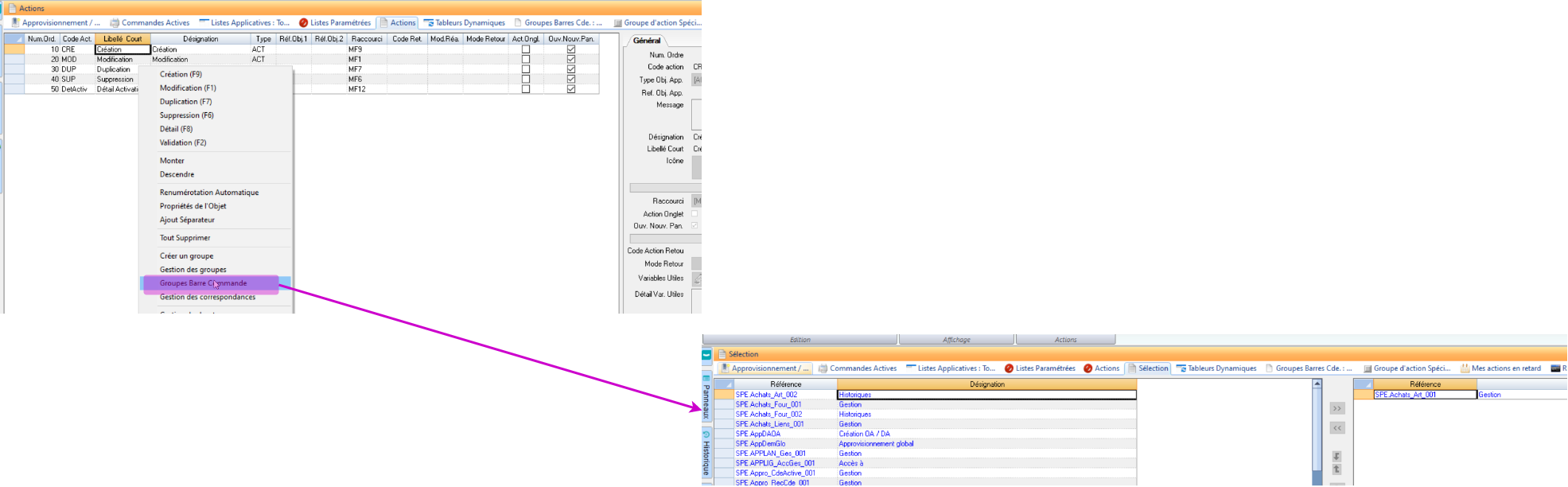The width and height of the screenshot is (1568, 487).
Task: Click the Variables Utiles icon button
Action: [697, 279]
